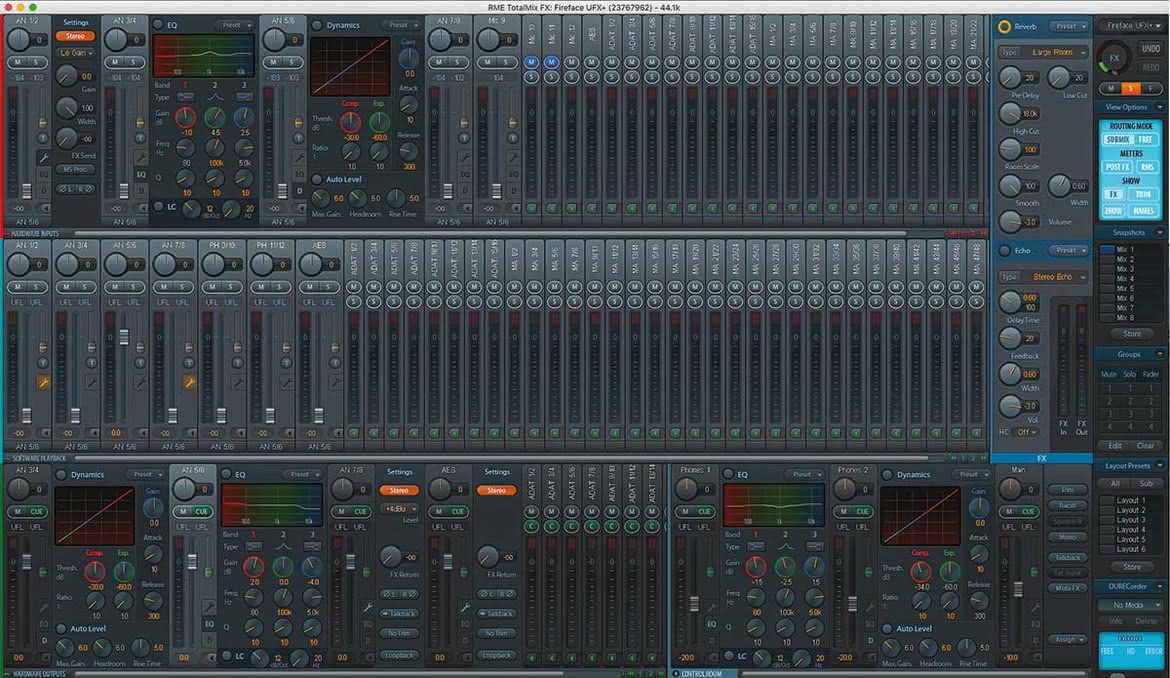1170x678 pixels.
Task: Click the EQ power button beside Phones 1
Action: 728,474
